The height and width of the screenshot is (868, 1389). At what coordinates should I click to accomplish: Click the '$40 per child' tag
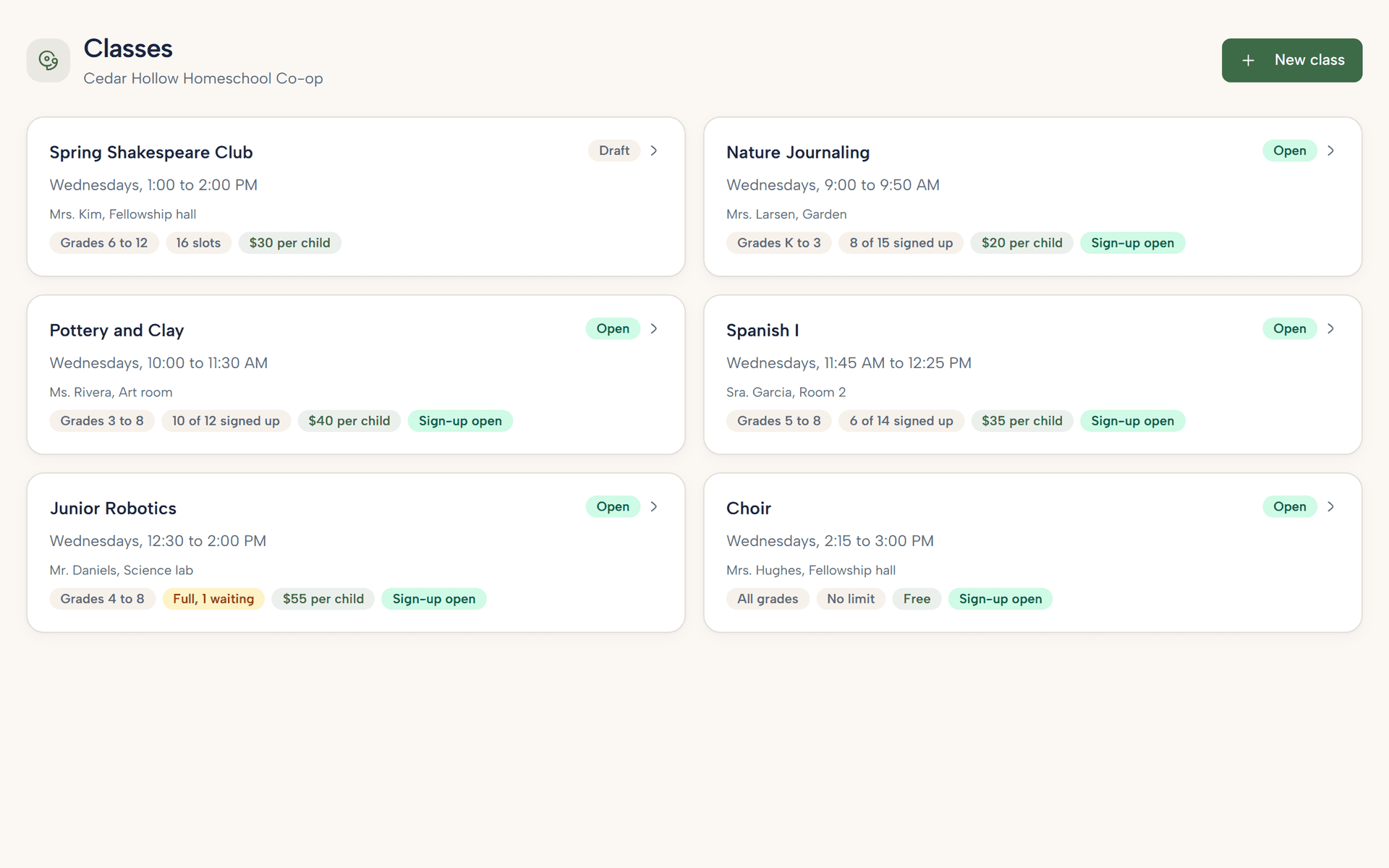coord(349,421)
